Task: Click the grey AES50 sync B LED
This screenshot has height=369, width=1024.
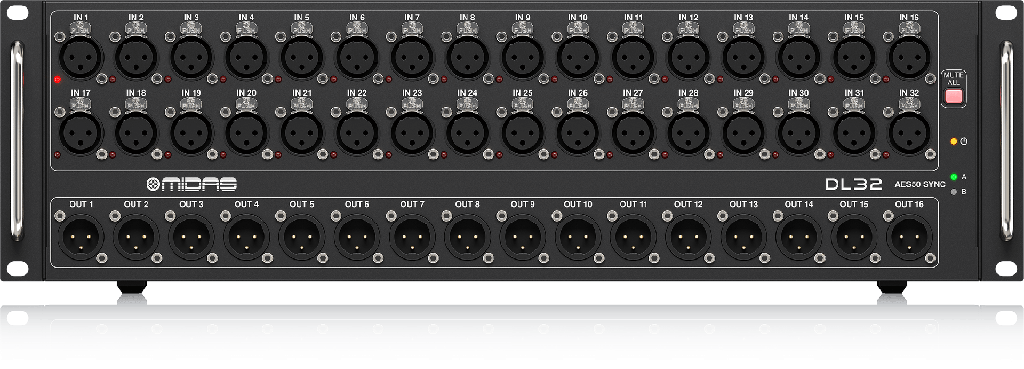Action: tap(954, 192)
